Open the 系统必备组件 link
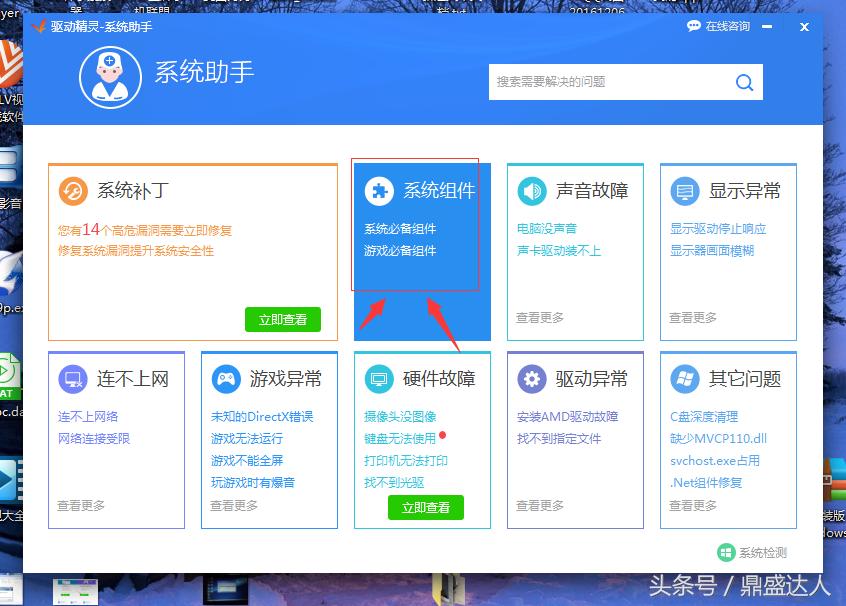The width and height of the screenshot is (846, 606). 398,228
